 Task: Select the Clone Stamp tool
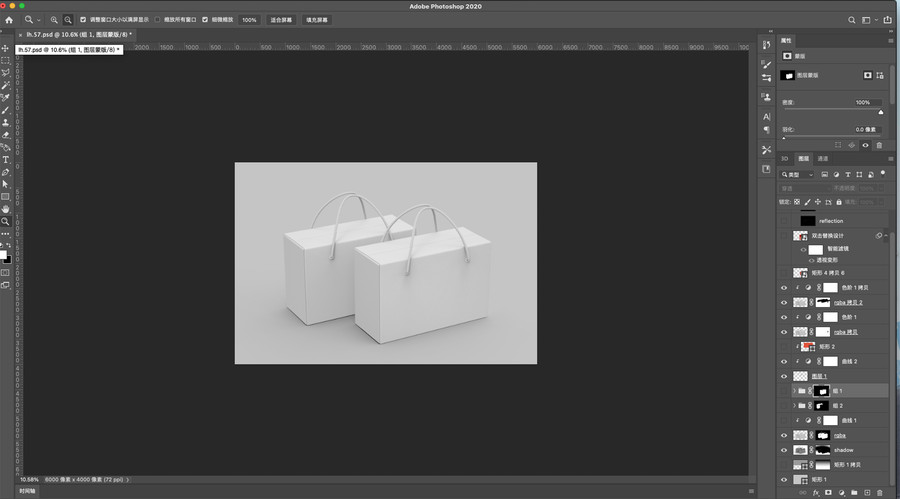coord(6,122)
